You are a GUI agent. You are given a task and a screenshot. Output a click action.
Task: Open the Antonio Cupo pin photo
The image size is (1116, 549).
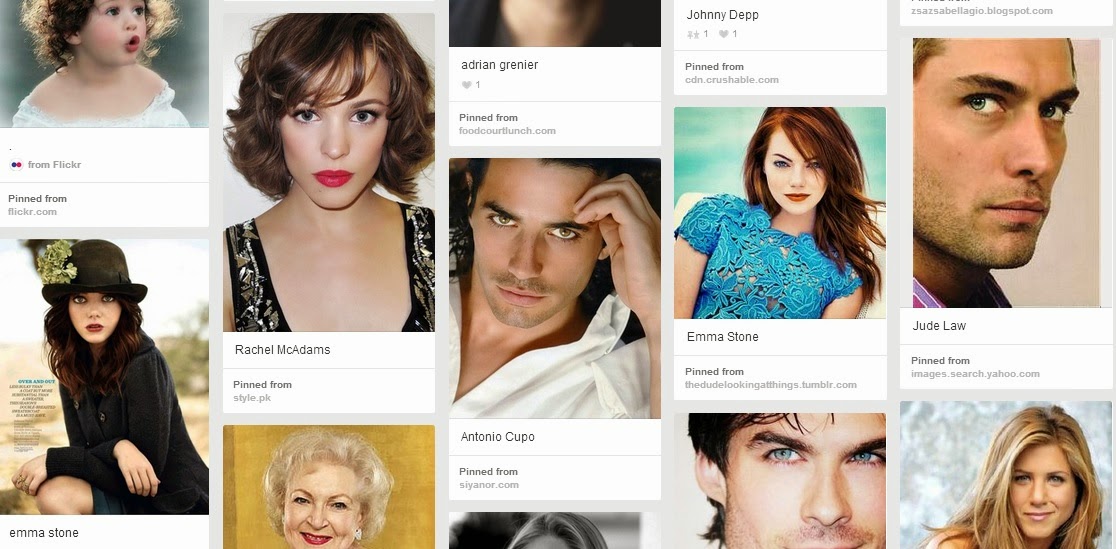pyautogui.click(x=554, y=288)
